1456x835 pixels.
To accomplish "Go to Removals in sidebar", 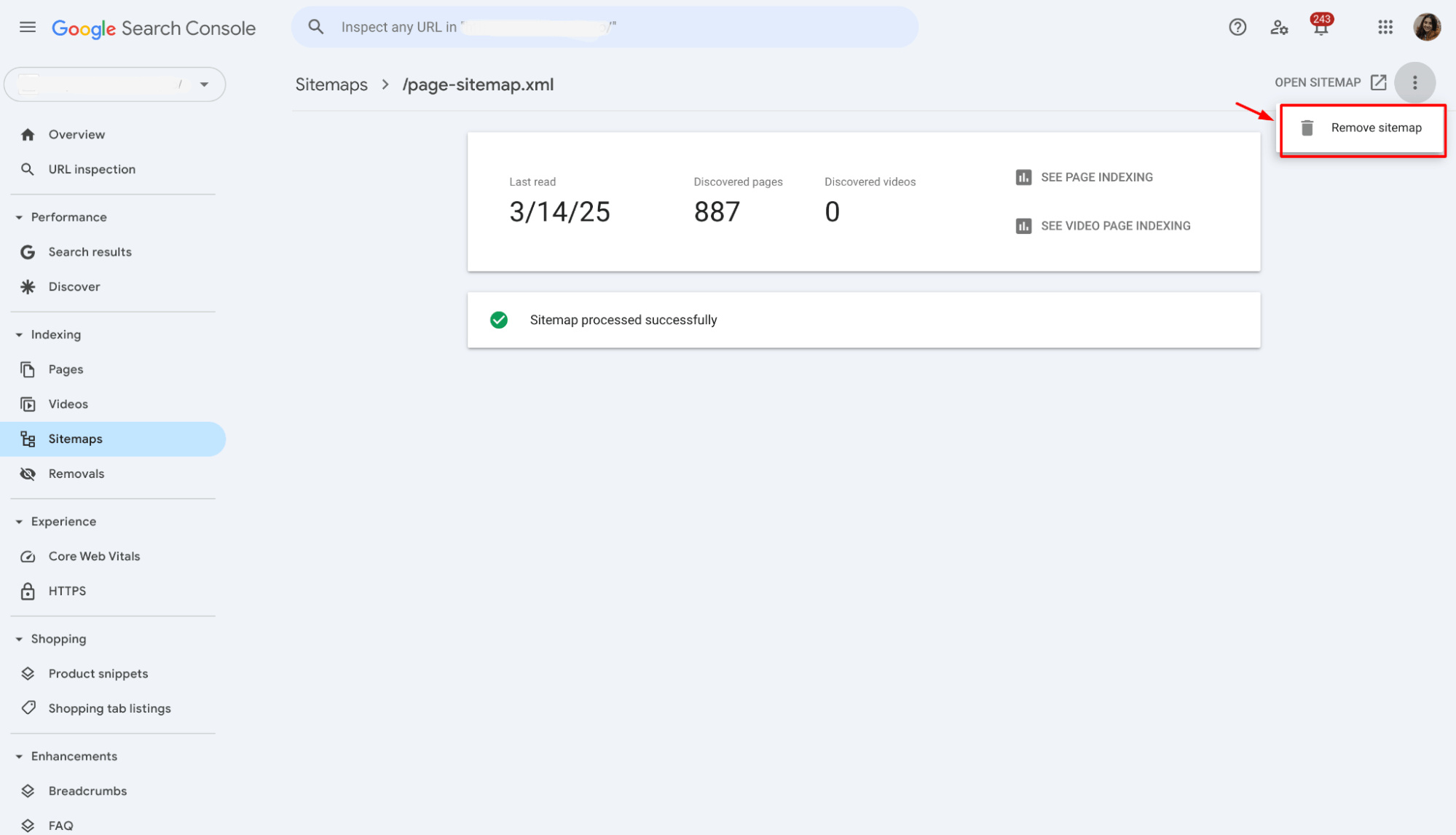I will click(76, 474).
